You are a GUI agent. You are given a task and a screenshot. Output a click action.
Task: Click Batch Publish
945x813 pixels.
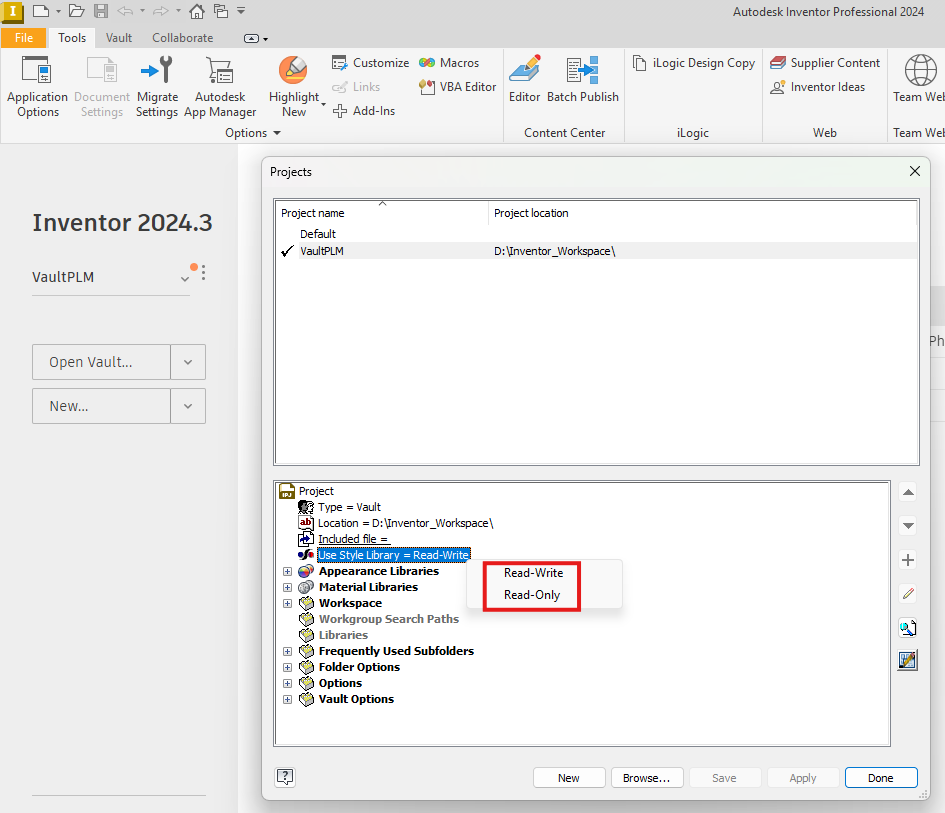[583, 80]
